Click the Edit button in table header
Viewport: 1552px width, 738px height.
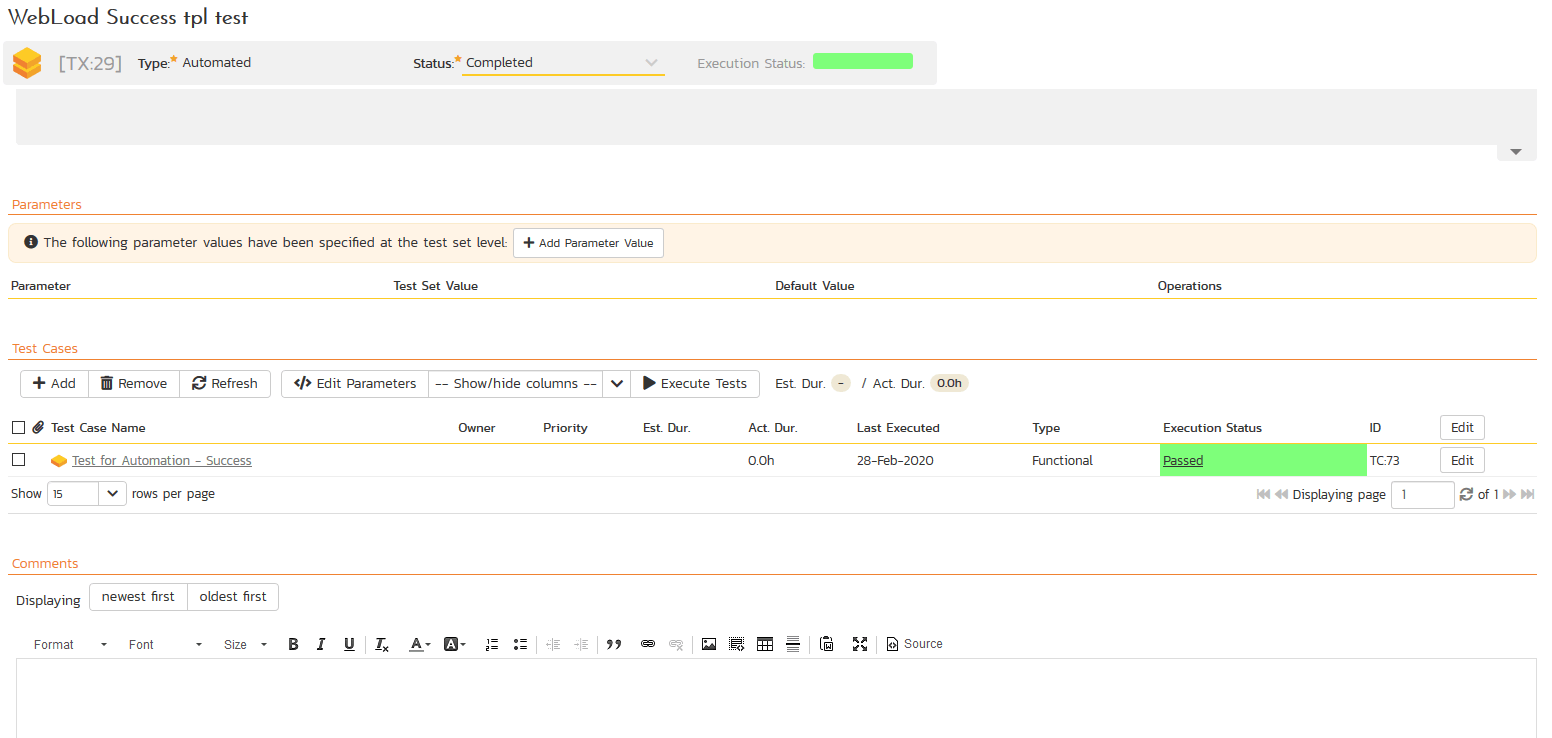click(x=1462, y=428)
